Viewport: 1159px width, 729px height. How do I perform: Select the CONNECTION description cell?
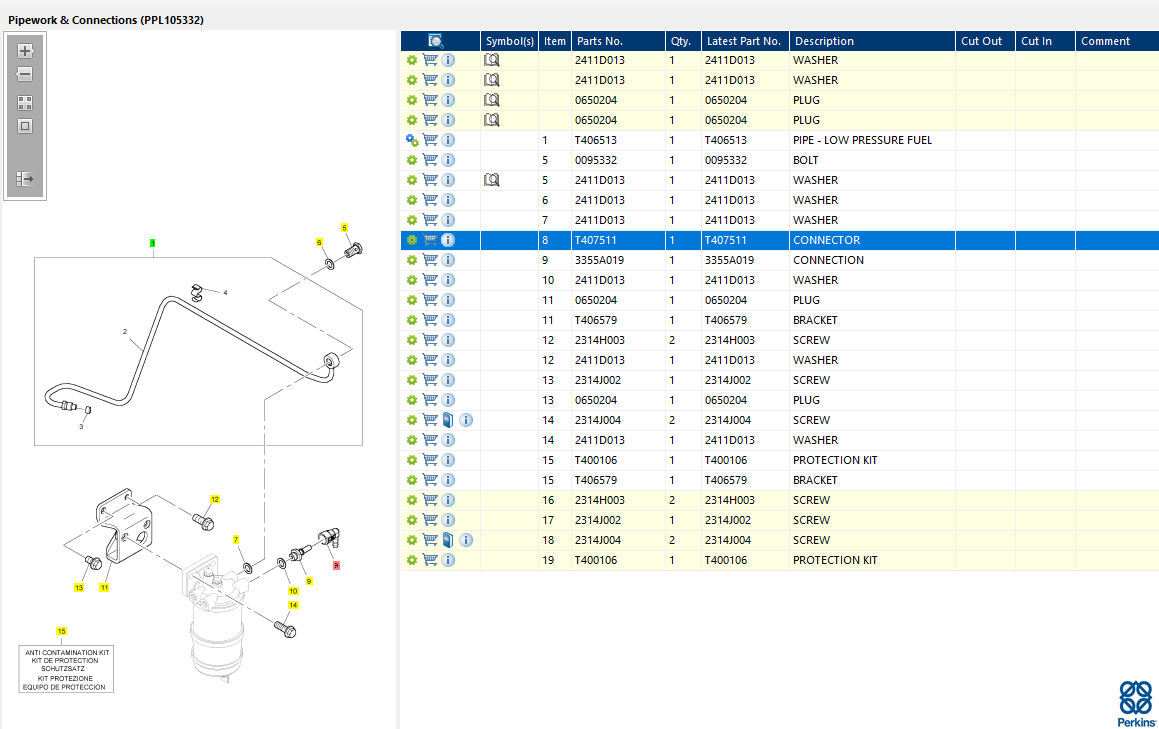[829, 260]
